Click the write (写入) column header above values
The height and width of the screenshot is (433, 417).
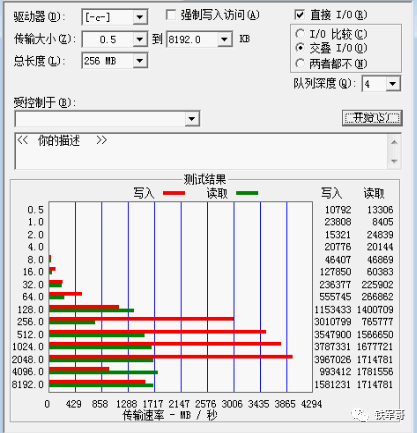[x=331, y=193]
